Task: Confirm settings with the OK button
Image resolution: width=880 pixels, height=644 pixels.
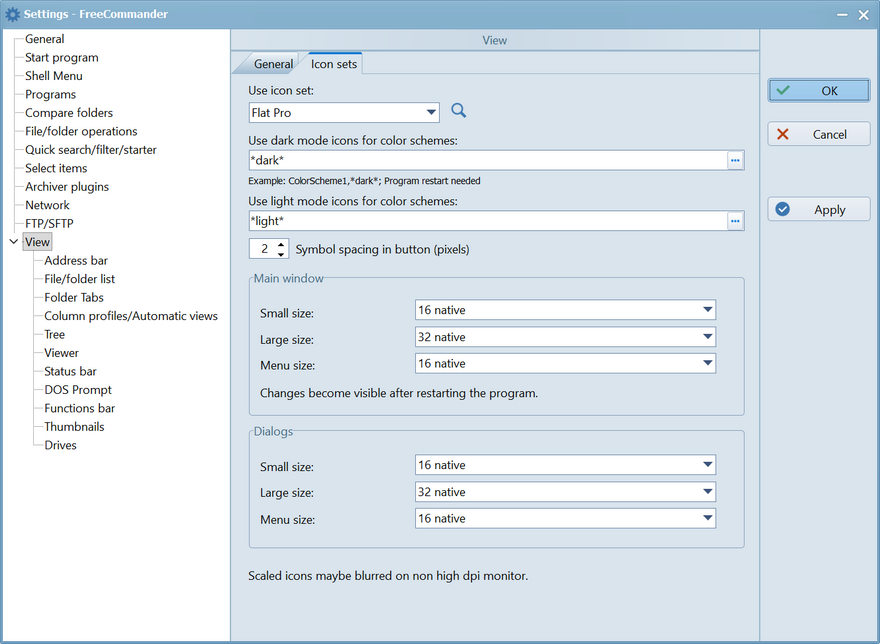Action: [818, 90]
